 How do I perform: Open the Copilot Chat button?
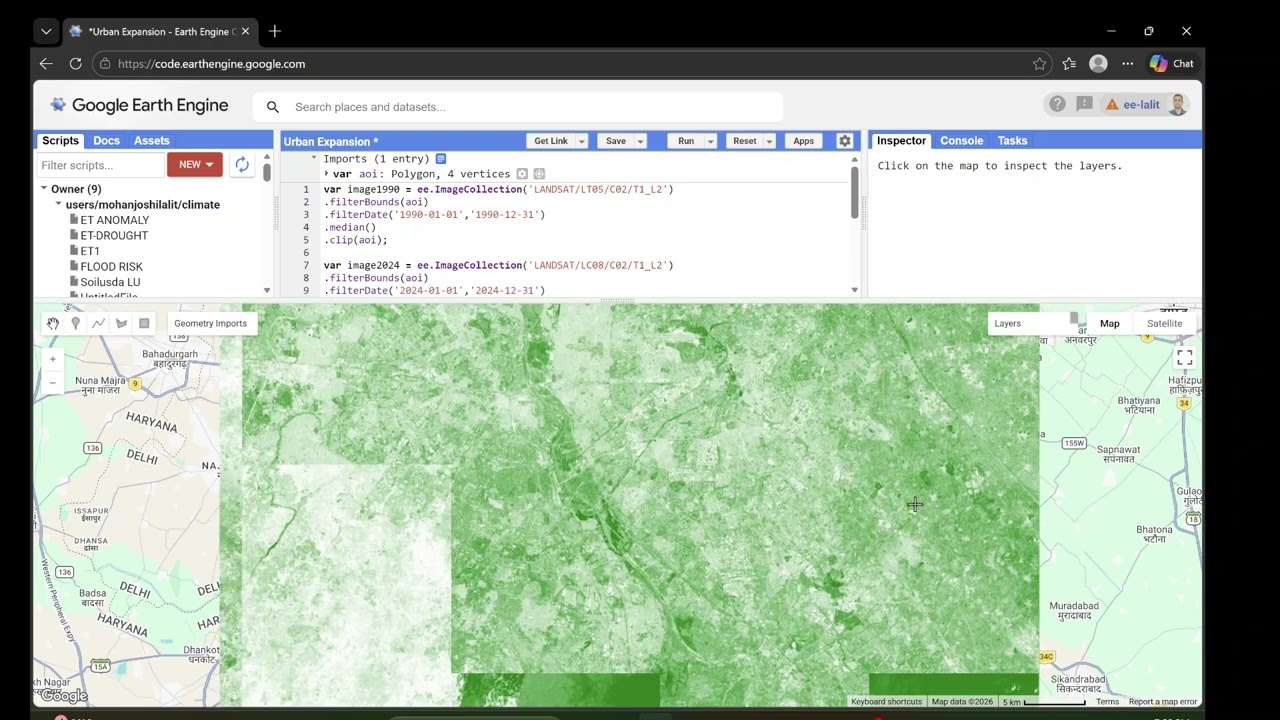[1171, 63]
